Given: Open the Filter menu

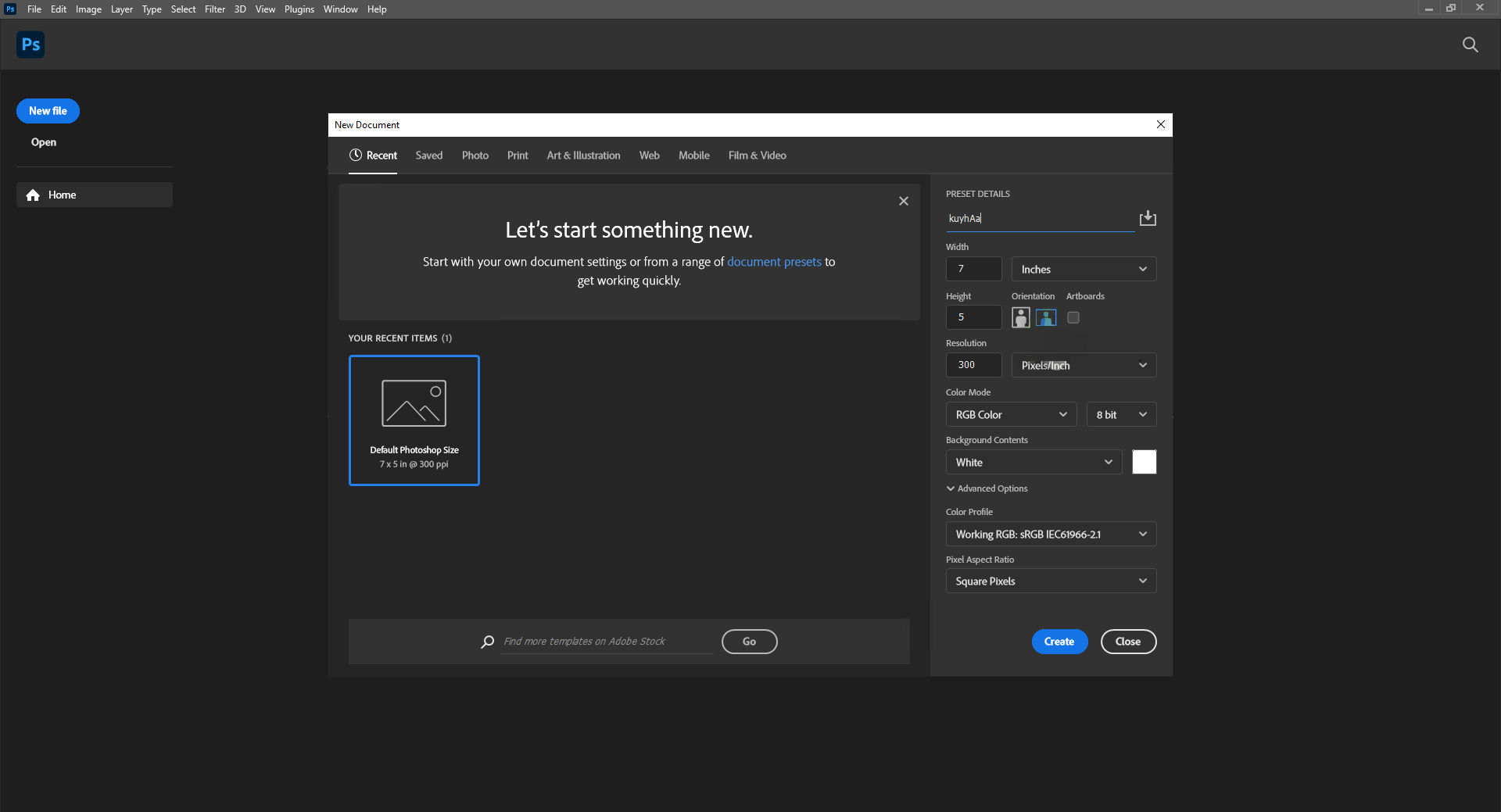Looking at the screenshot, I should pyautogui.click(x=215, y=9).
